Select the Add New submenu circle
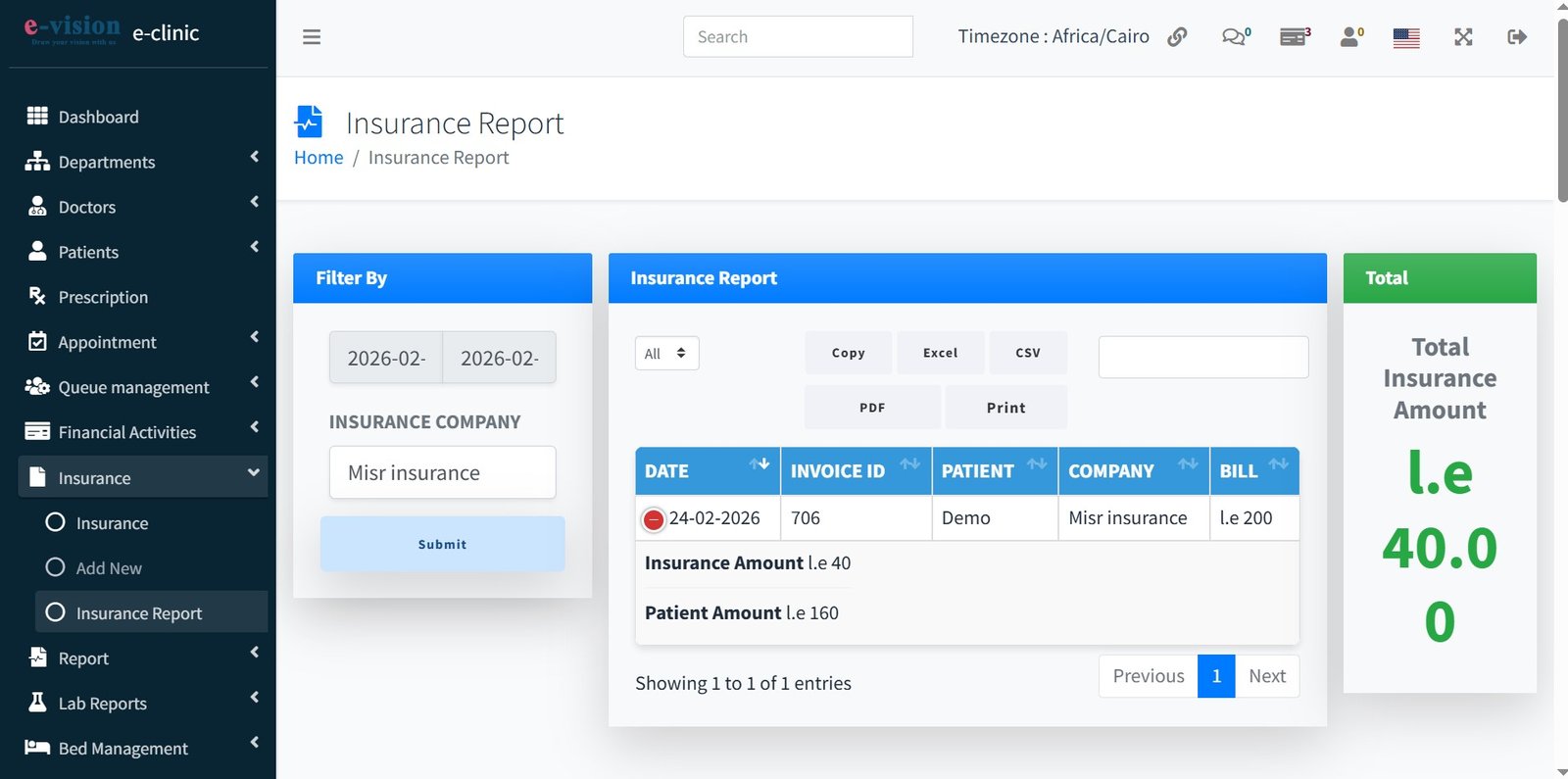This screenshot has width=1568, height=779. point(55,567)
